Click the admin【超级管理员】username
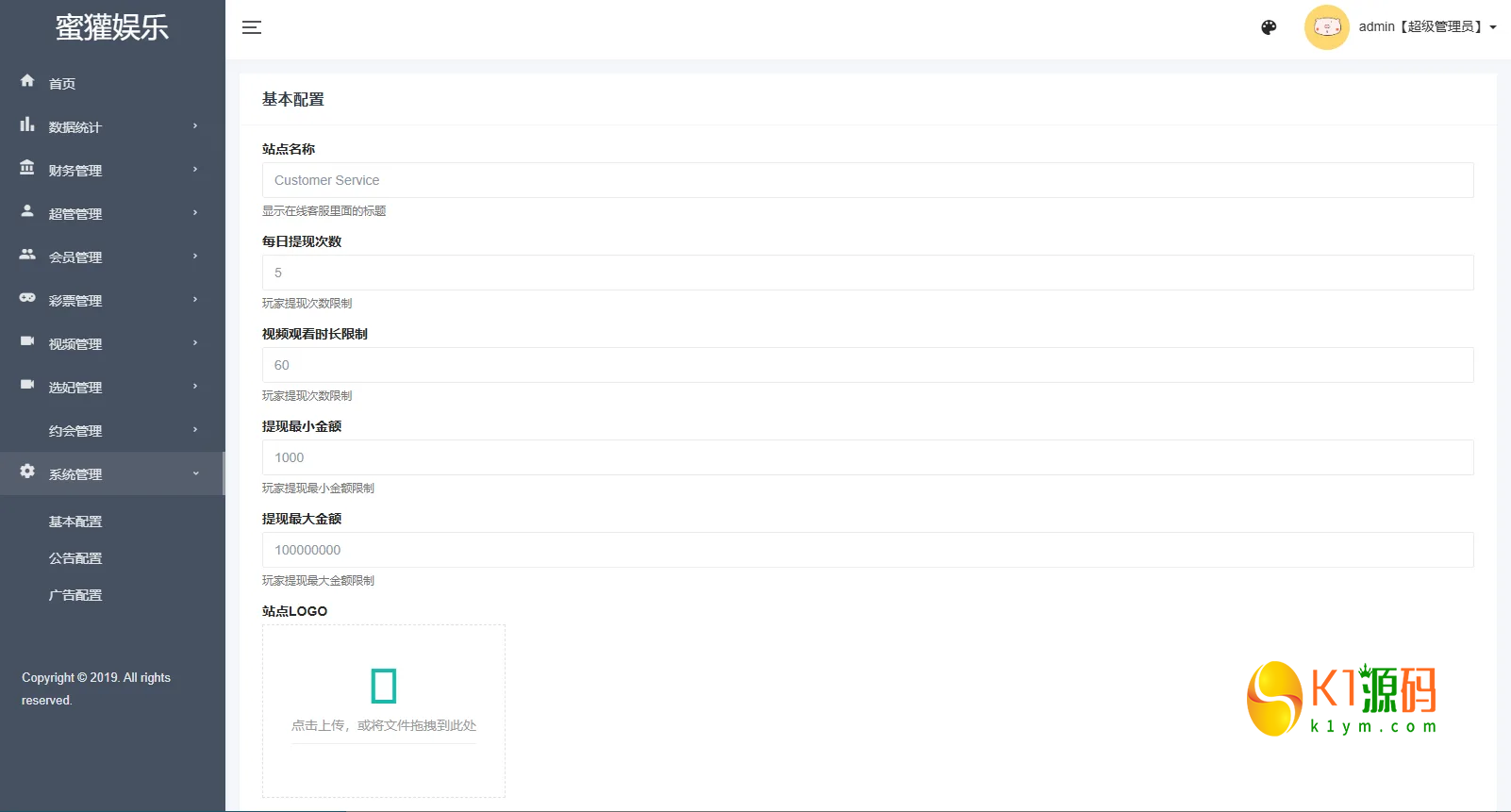This screenshot has height=812, width=1511. click(1421, 27)
